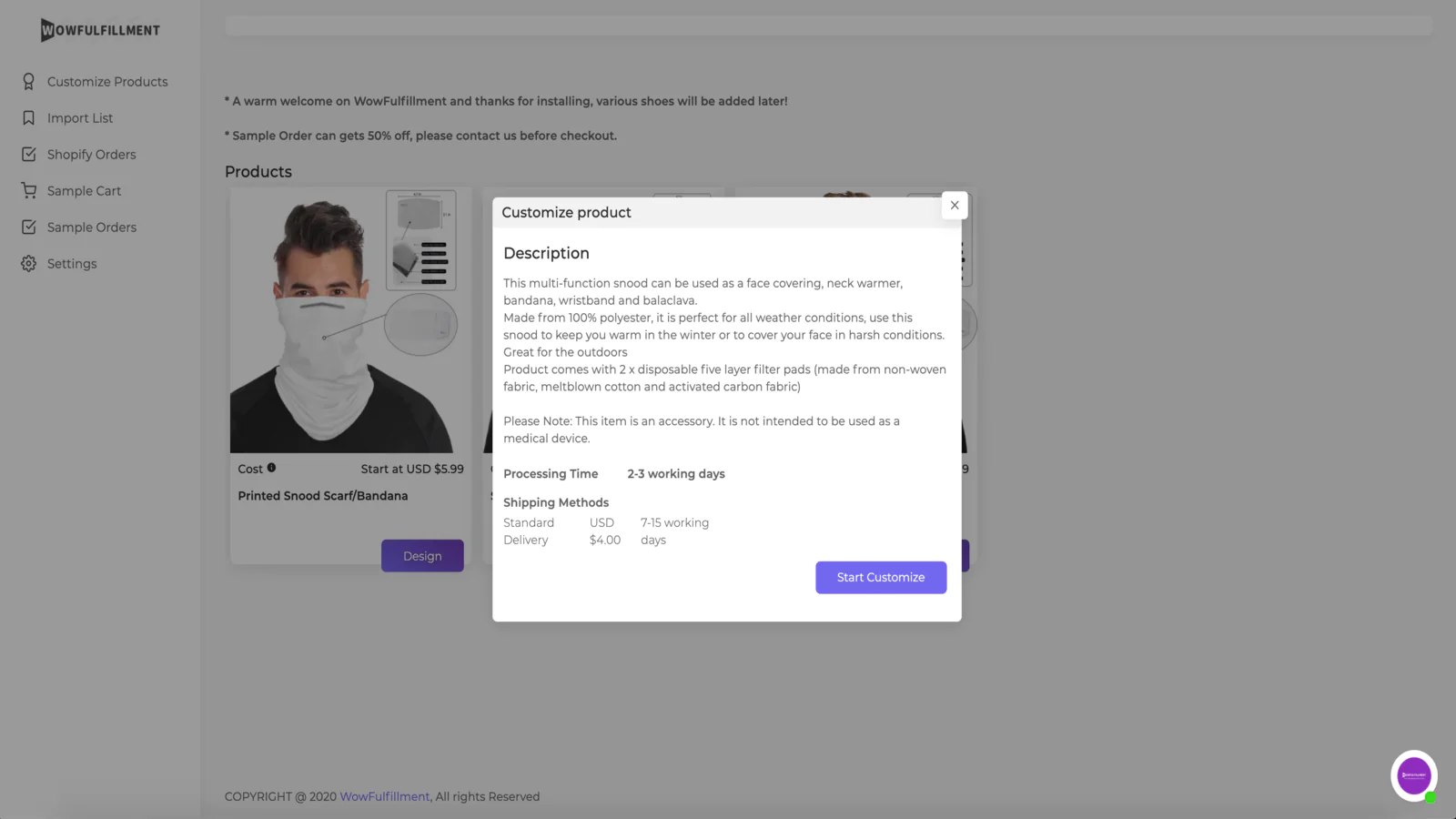Open Settings from the sidebar

72,264
